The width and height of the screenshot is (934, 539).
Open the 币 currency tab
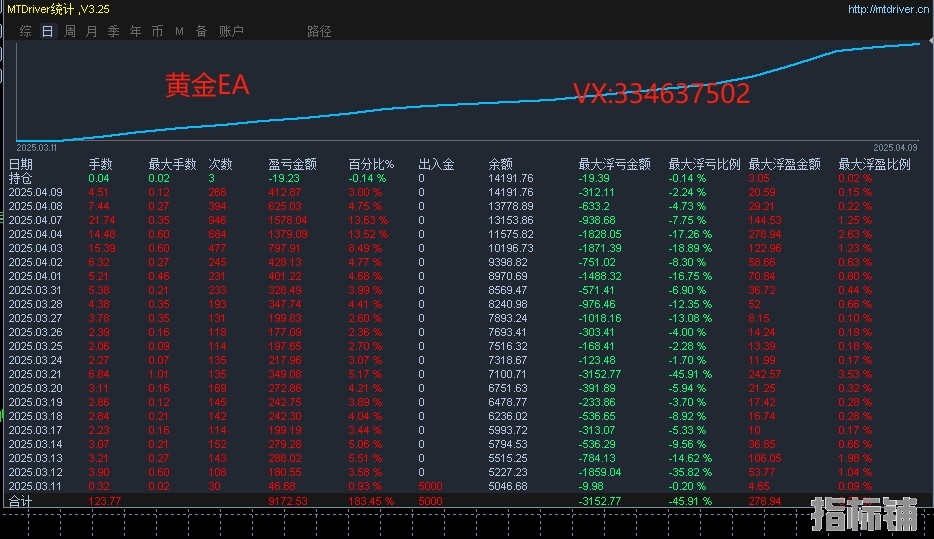click(157, 31)
